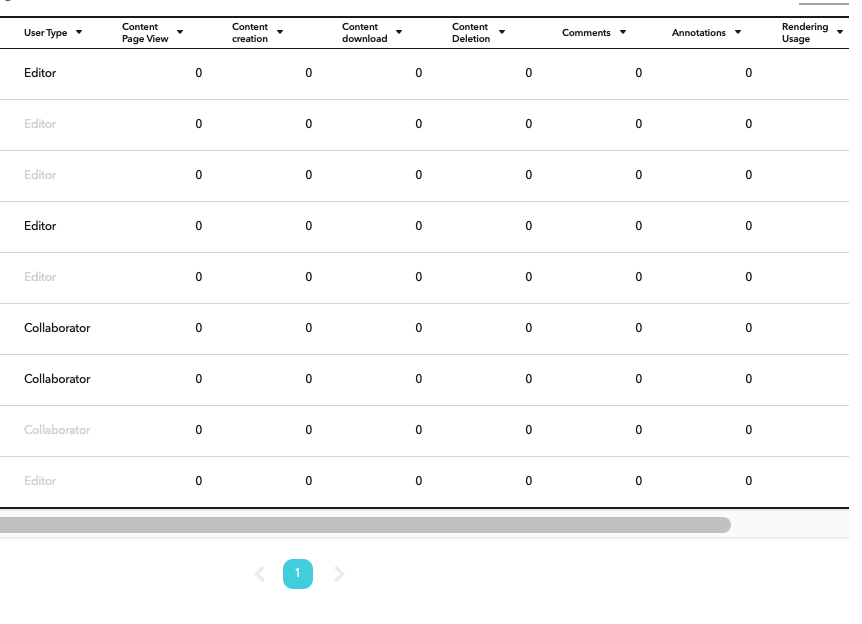Click the Comments column header label
The height and width of the screenshot is (624, 862).
click(586, 33)
